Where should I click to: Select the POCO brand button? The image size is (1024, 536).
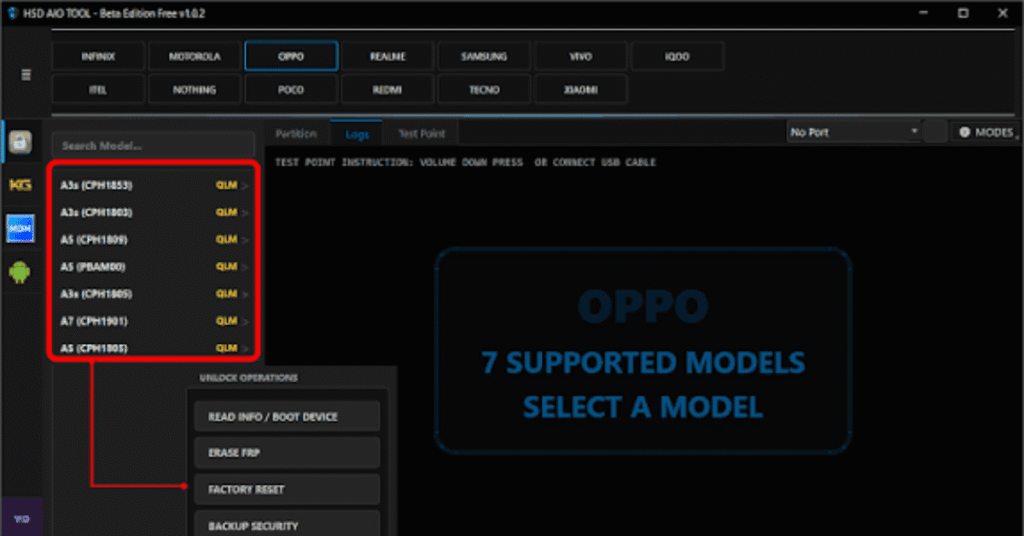coord(291,89)
